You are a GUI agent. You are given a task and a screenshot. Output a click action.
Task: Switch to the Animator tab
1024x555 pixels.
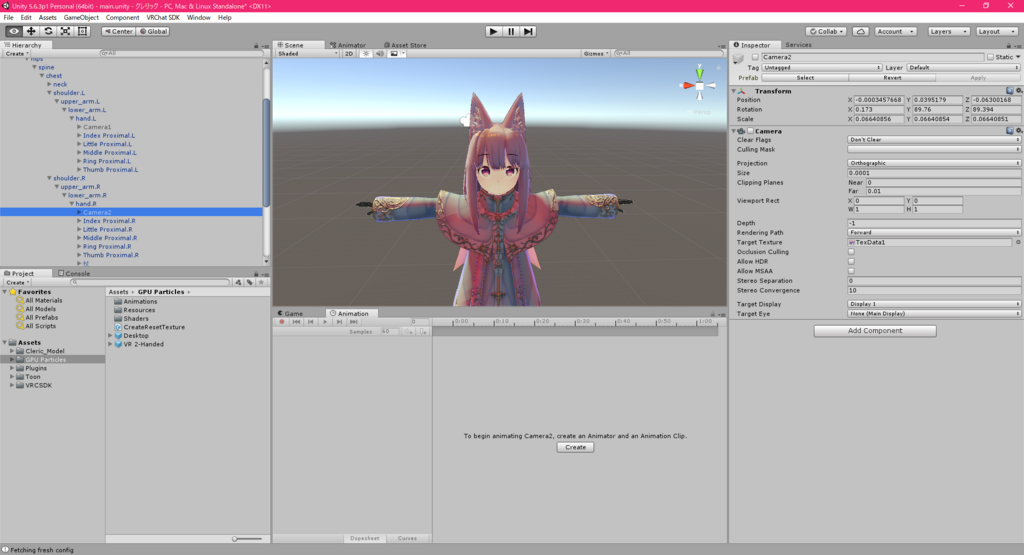pyautogui.click(x=348, y=45)
